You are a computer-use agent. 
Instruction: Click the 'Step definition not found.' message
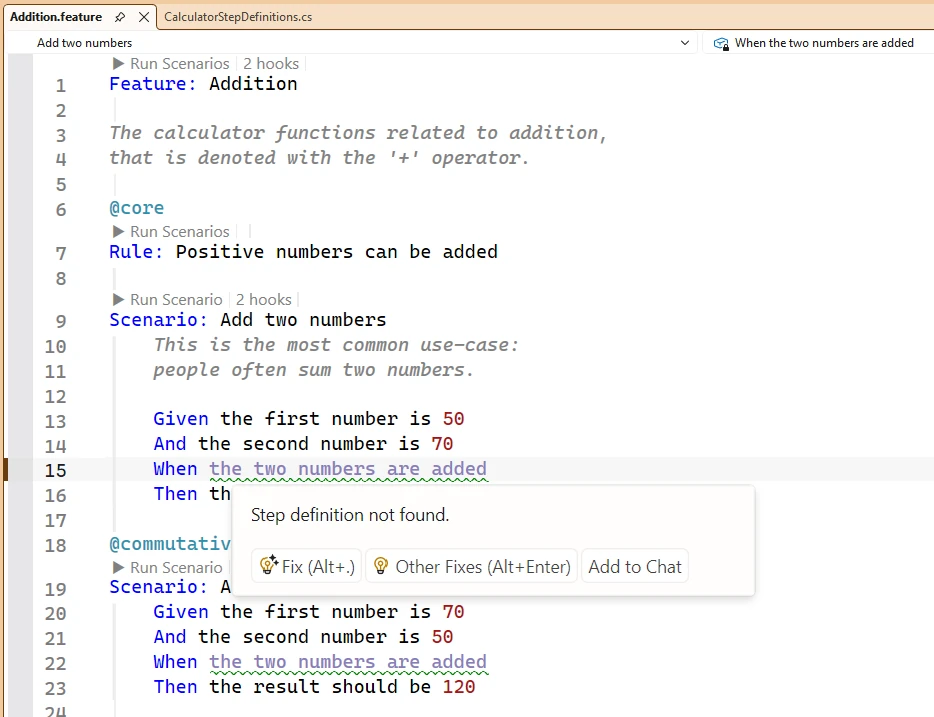pos(350,515)
